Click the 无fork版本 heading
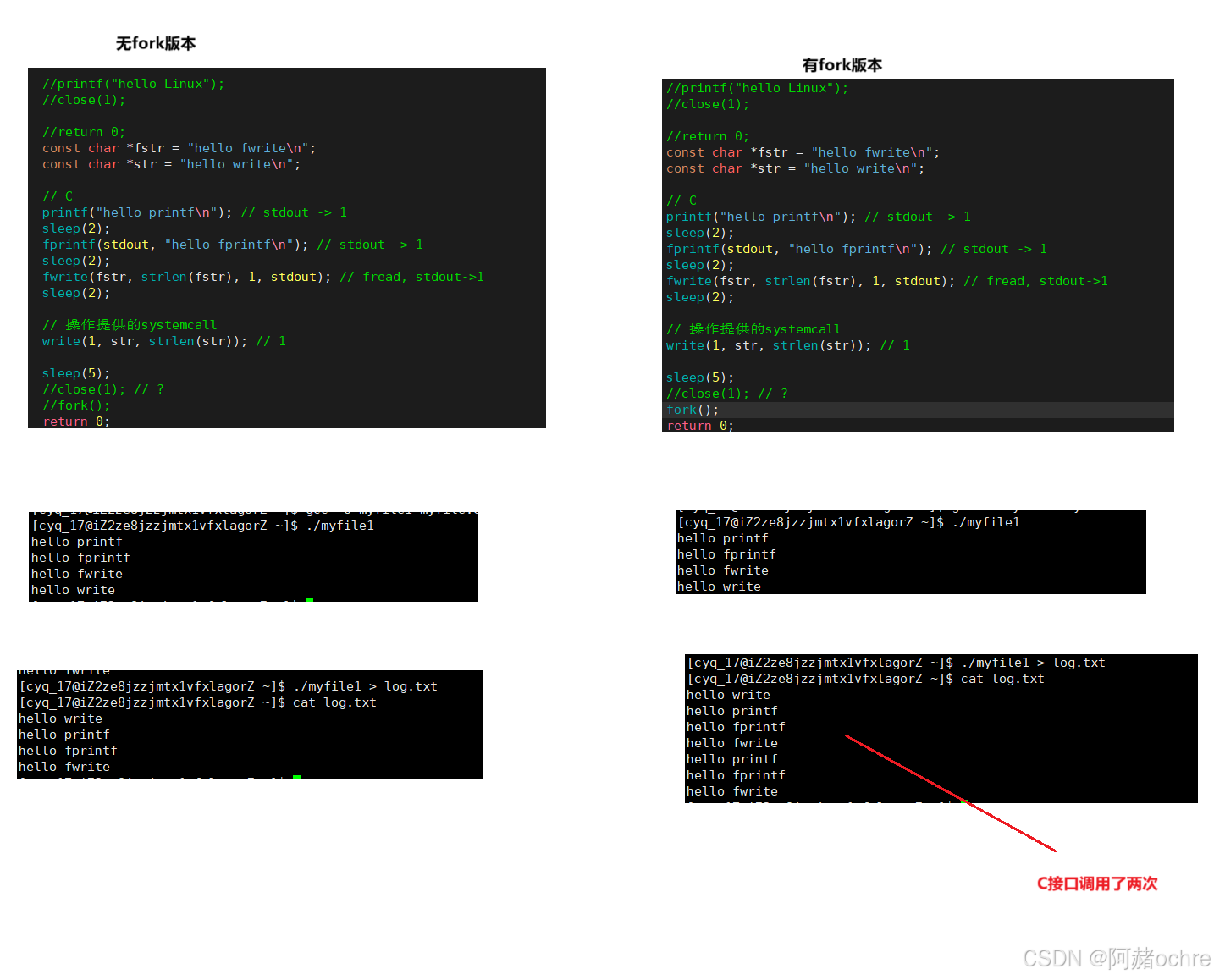Viewport: 1214px width, 980px height. (x=156, y=43)
